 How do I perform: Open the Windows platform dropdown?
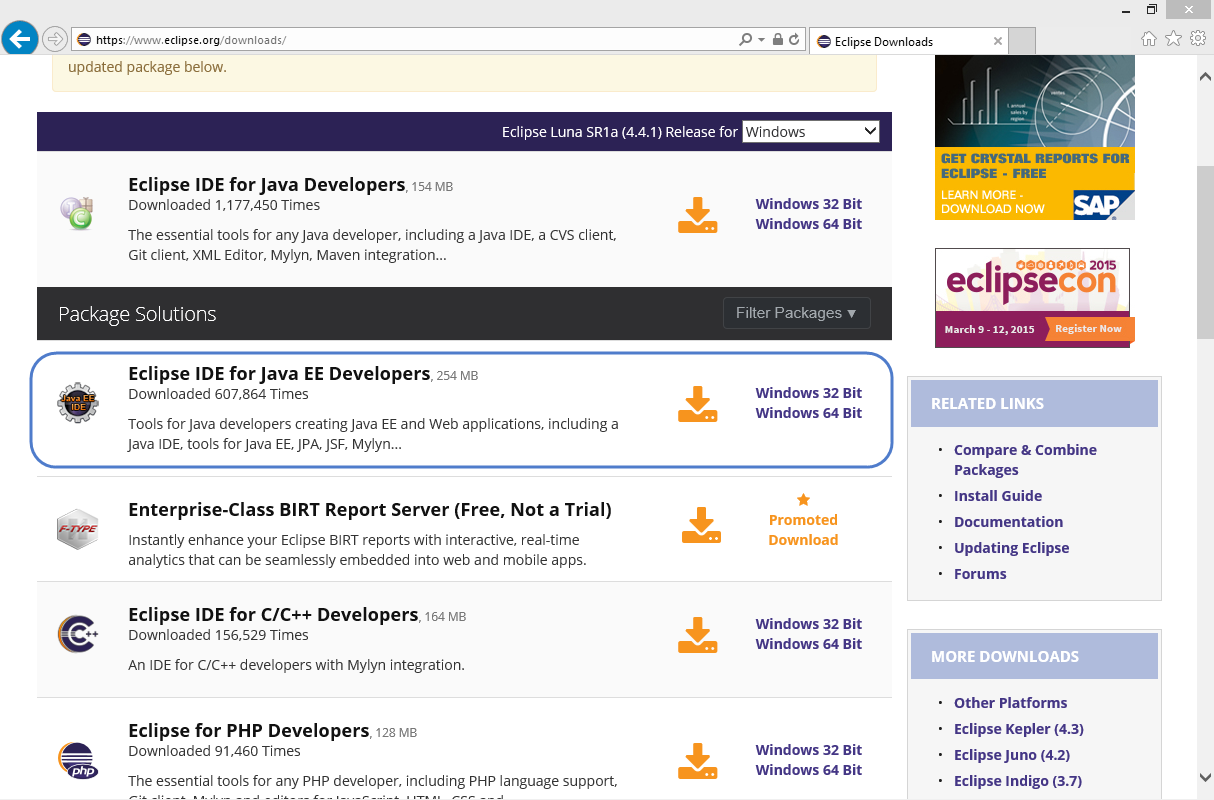811,131
